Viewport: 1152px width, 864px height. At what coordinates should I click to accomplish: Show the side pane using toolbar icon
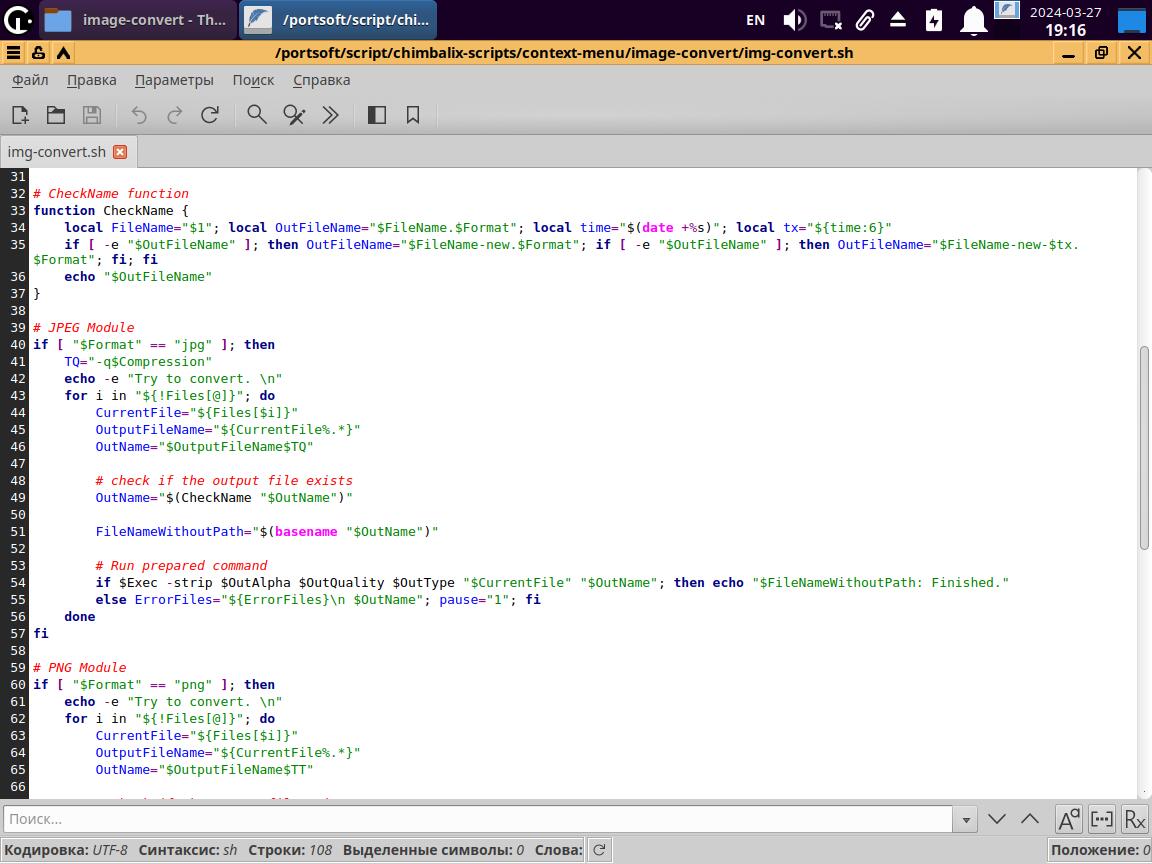click(x=377, y=115)
